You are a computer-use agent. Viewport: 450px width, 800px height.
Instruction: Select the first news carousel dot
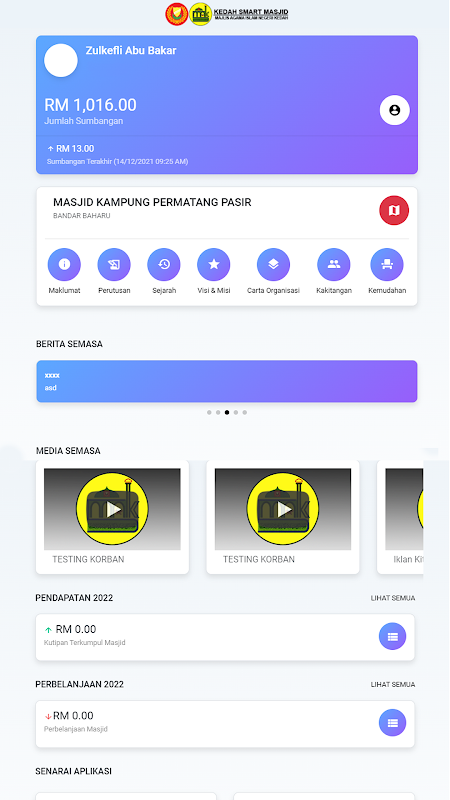click(x=209, y=412)
